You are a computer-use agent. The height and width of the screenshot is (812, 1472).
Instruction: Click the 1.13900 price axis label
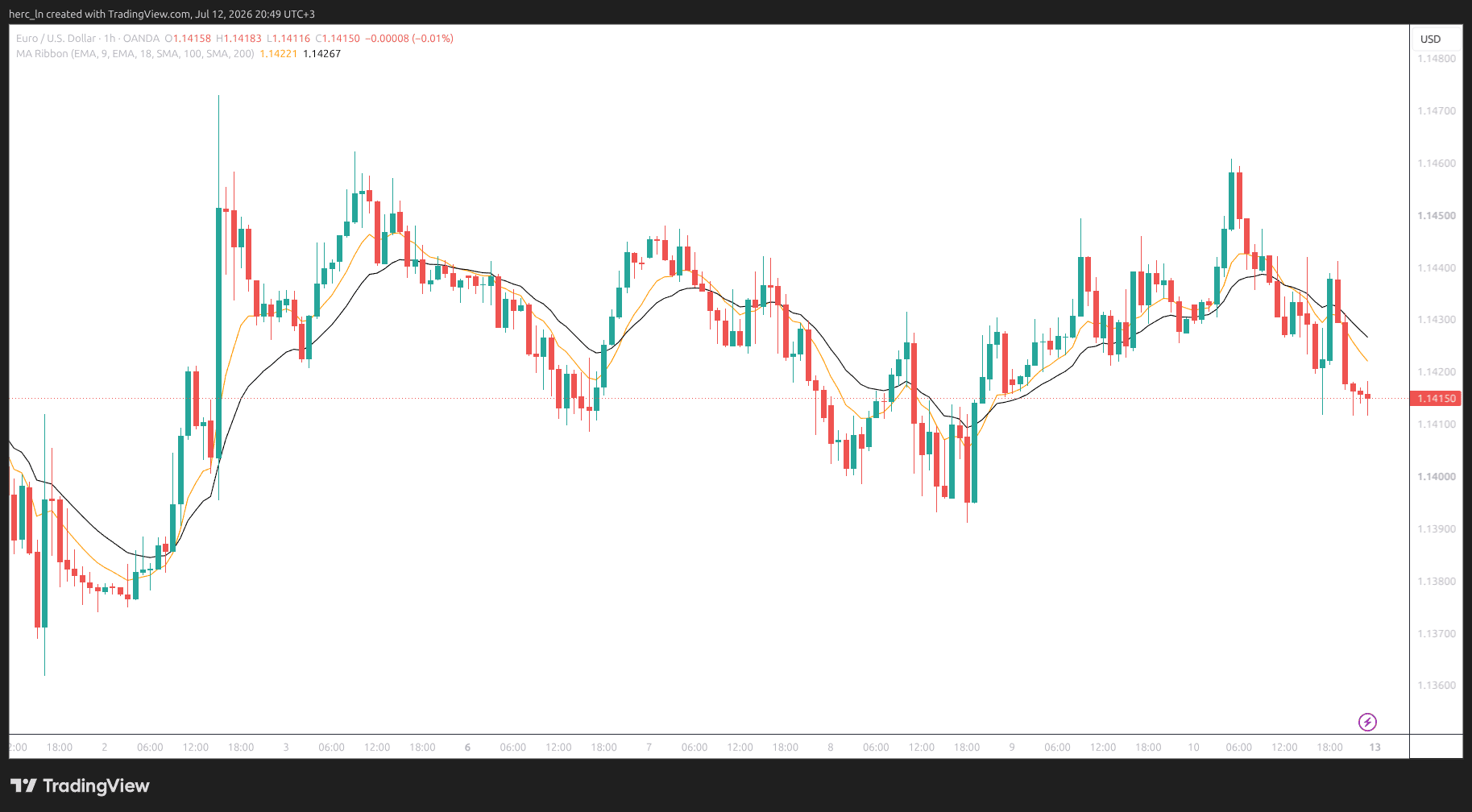pos(1437,529)
